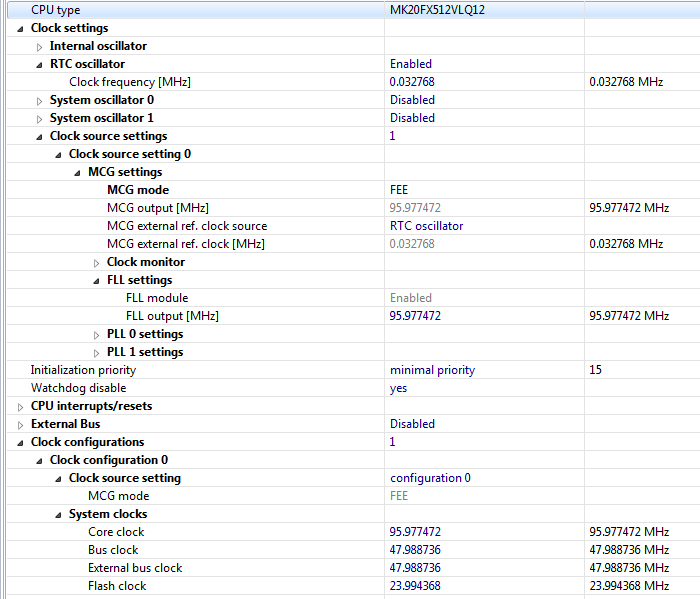Change External Bus Disabled value
The width and height of the screenshot is (700, 599).
coord(412,424)
